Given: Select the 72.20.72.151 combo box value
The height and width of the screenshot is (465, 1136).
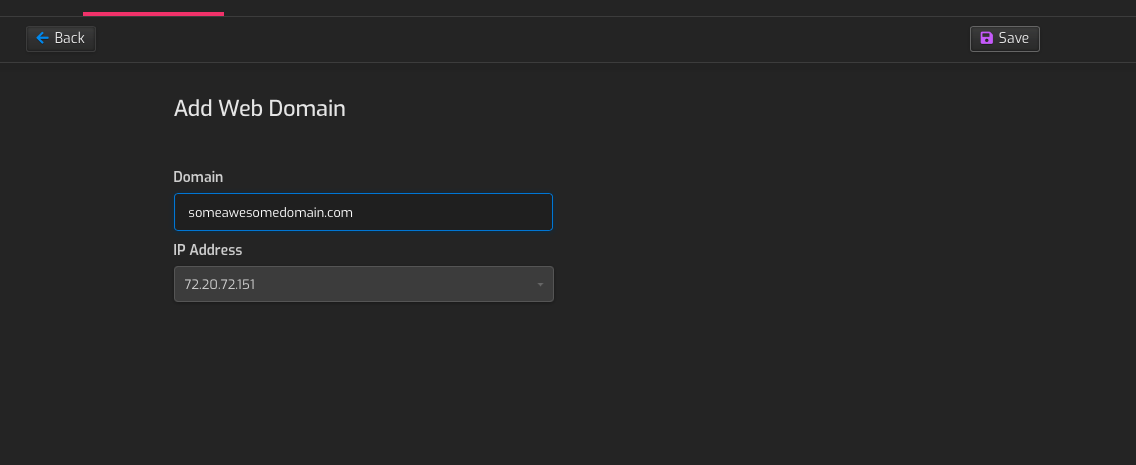Looking at the screenshot, I should tap(220, 285).
